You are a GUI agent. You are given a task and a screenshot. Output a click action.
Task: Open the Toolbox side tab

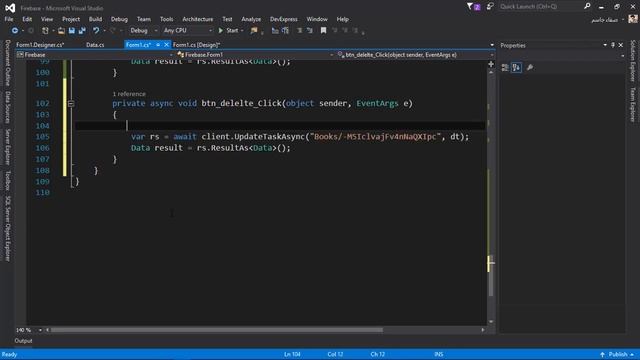pos(7,180)
